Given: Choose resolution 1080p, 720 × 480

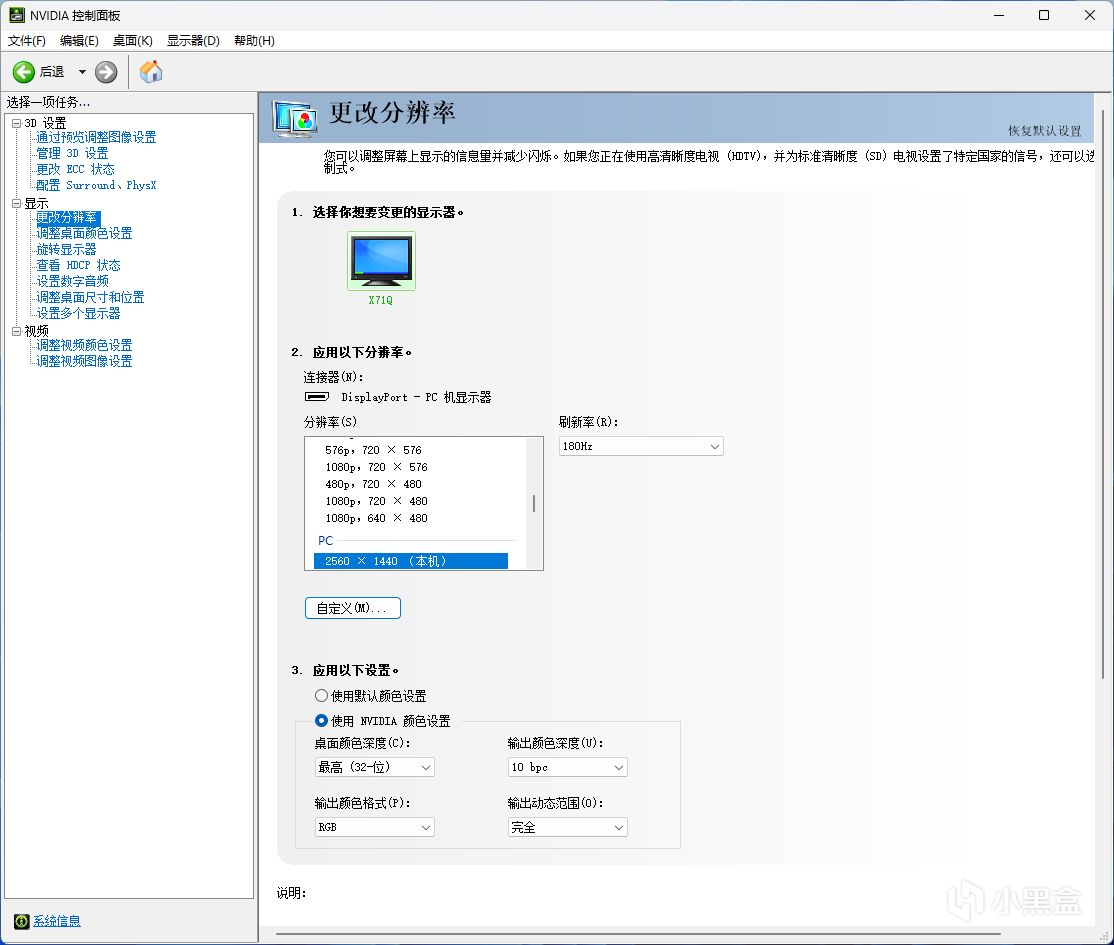Looking at the screenshot, I should (377, 501).
